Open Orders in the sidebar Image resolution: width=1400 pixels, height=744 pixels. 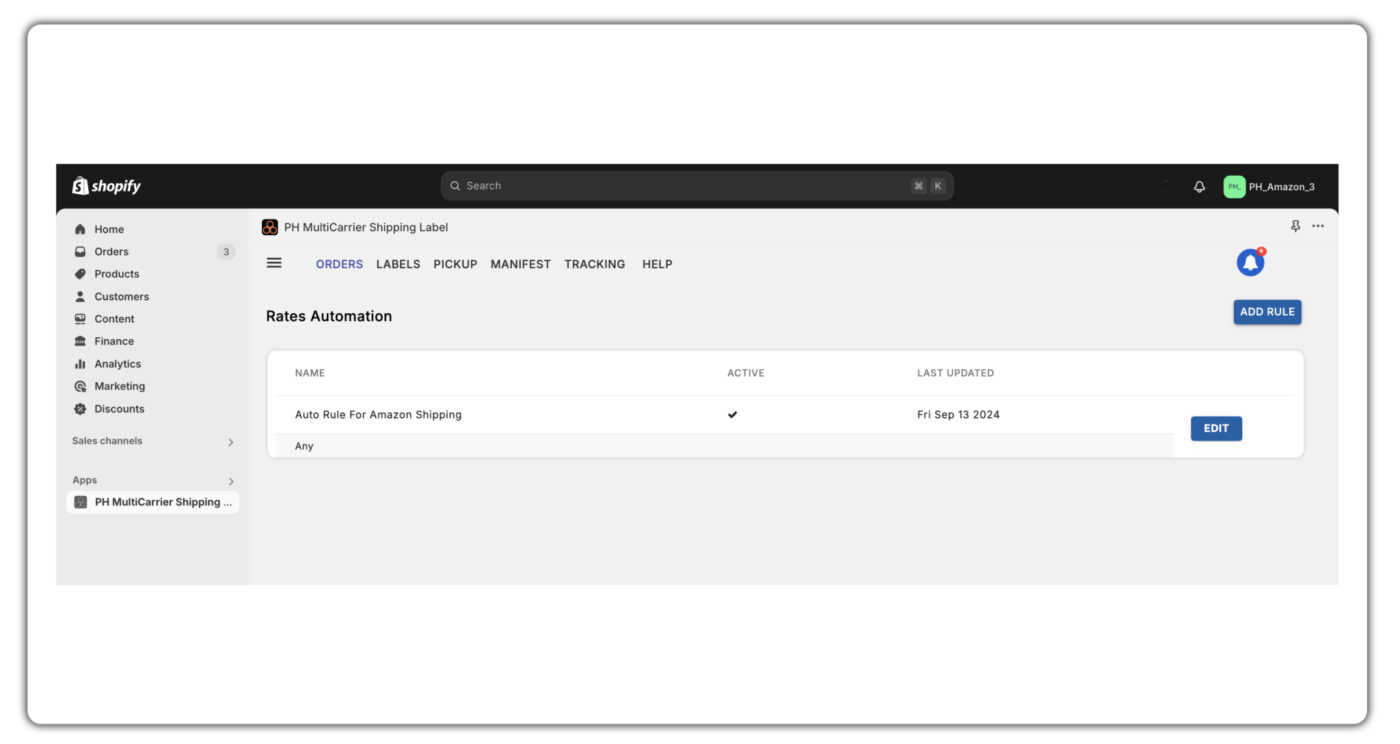pyautogui.click(x=111, y=252)
